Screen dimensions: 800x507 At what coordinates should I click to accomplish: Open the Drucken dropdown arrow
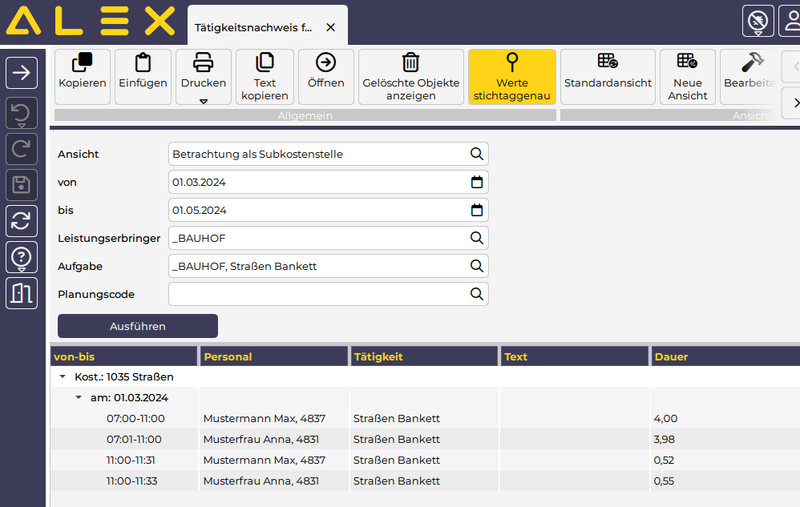click(x=203, y=101)
